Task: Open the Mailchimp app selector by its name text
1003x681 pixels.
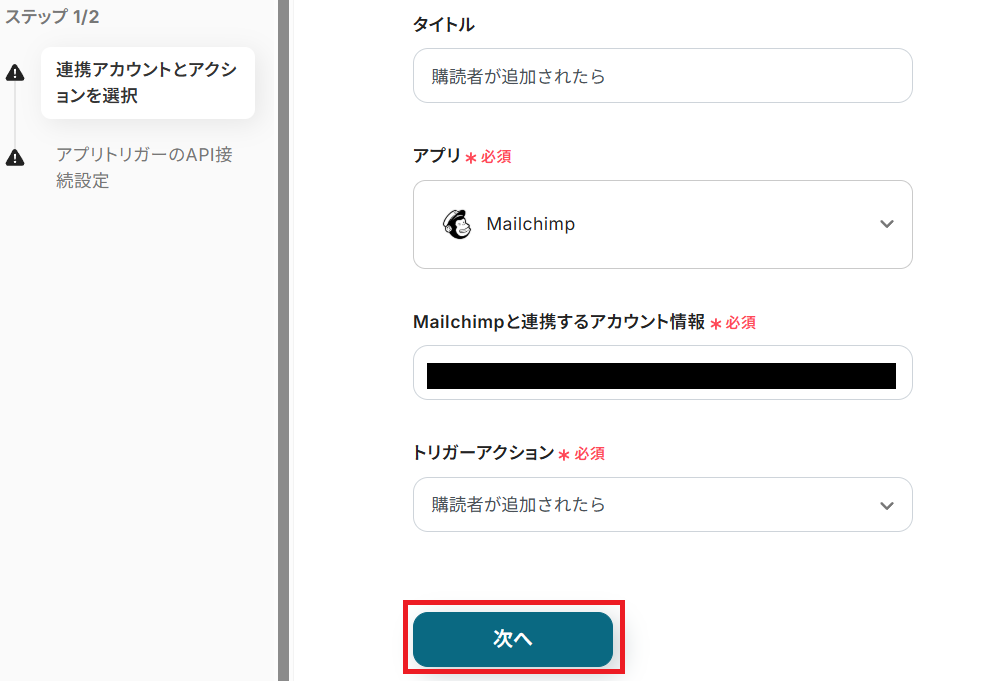Action: tap(530, 224)
